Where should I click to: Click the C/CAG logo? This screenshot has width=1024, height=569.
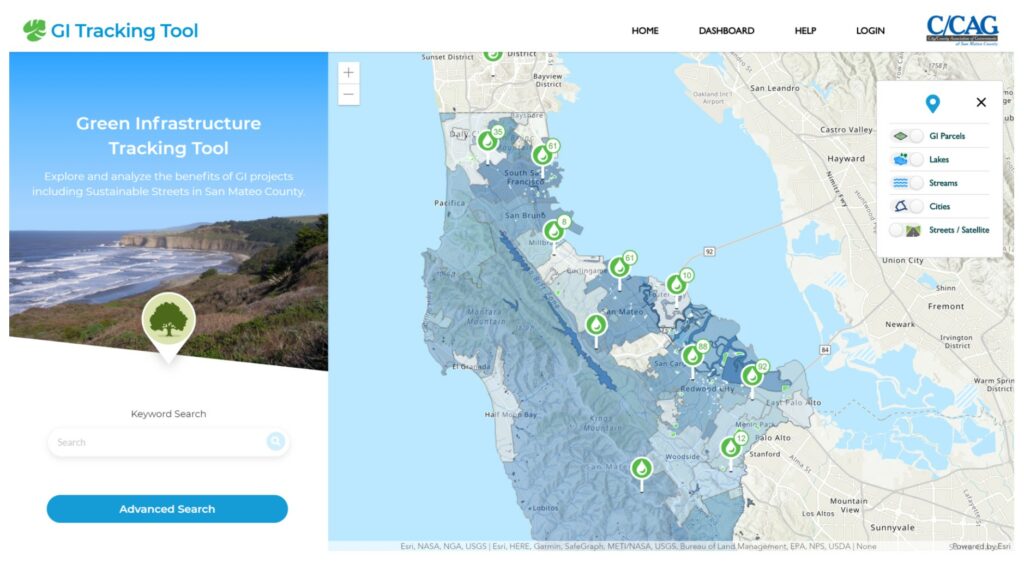pyautogui.click(x=963, y=29)
